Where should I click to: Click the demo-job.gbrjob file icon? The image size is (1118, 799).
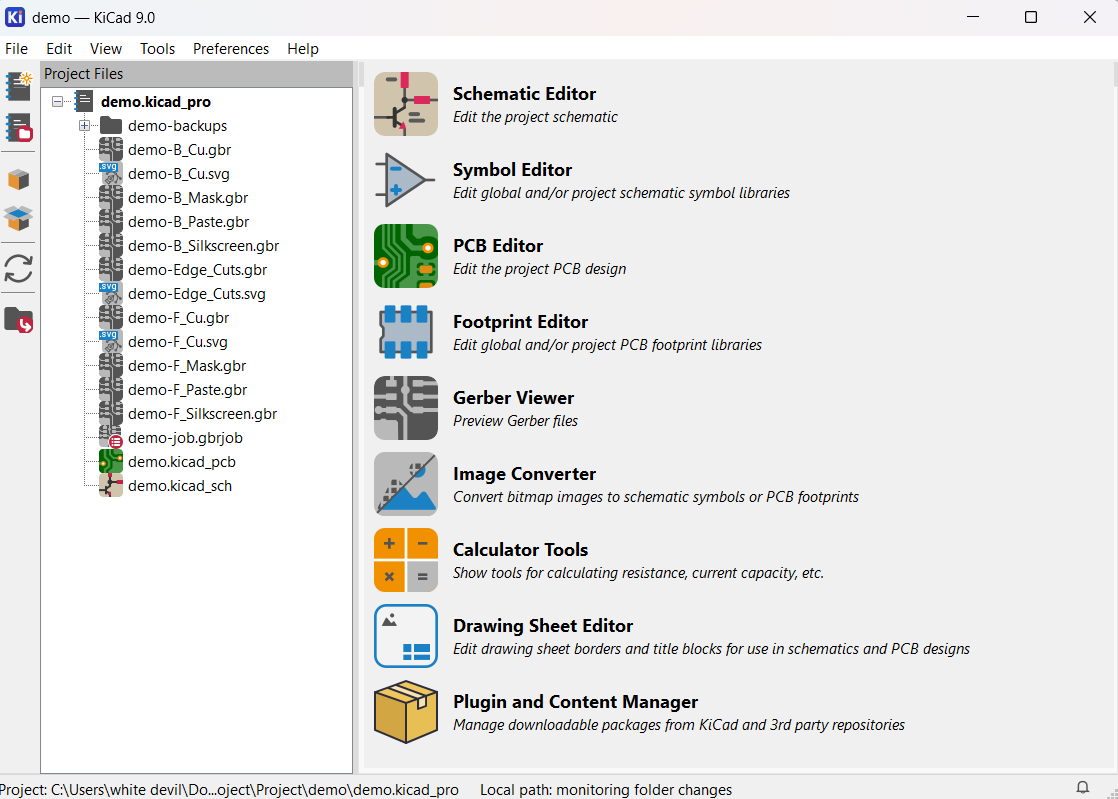coord(111,438)
